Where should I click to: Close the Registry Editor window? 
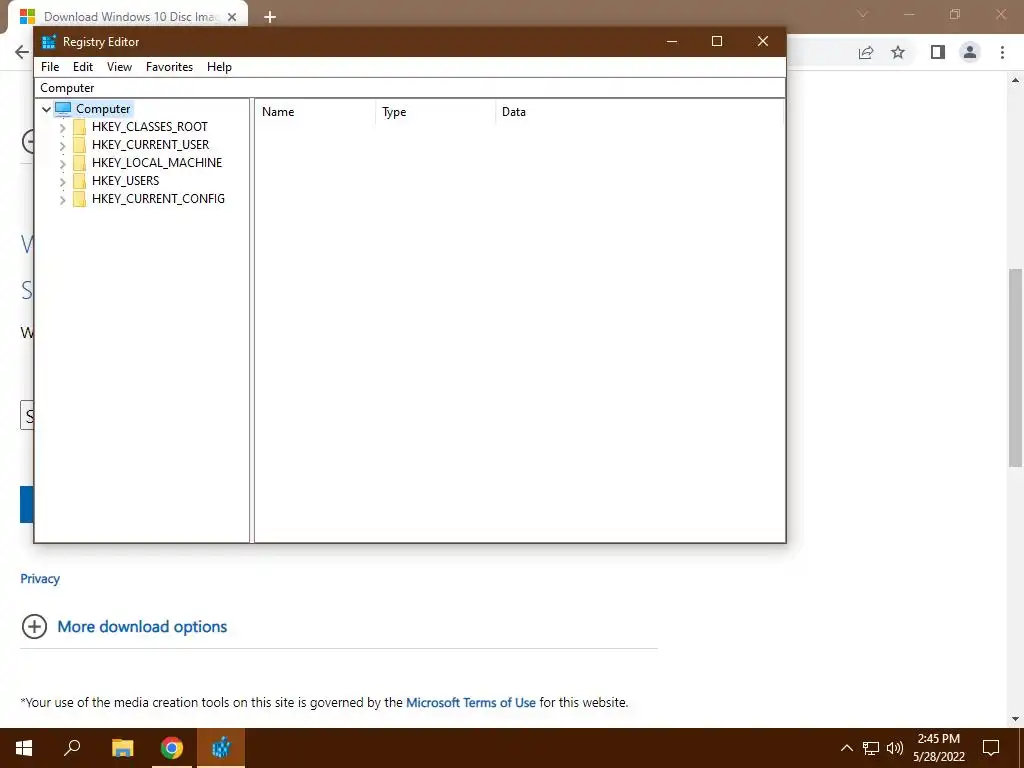(763, 41)
